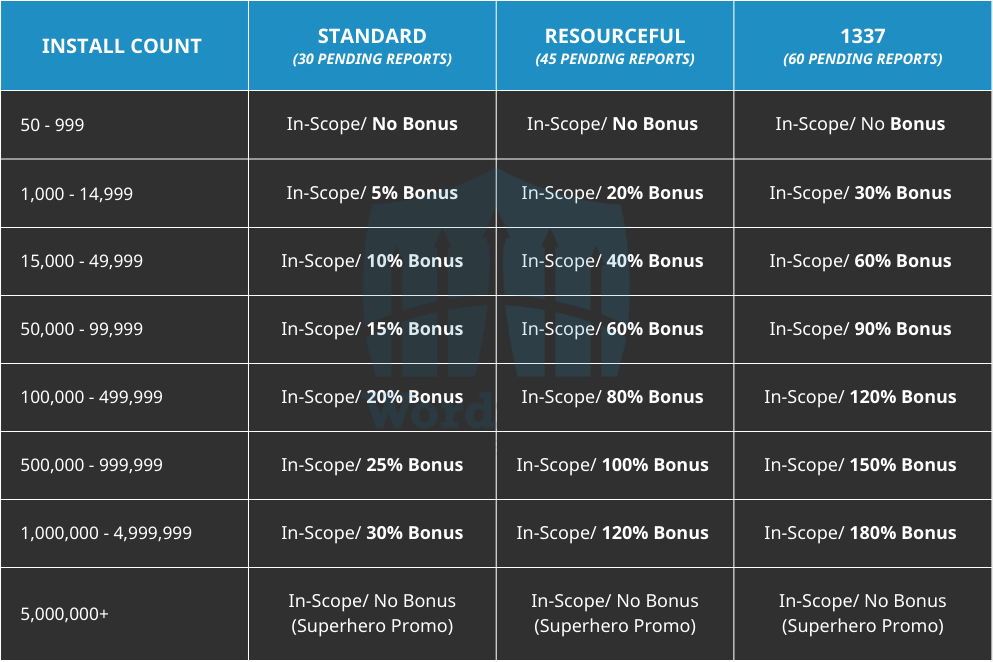993x662 pixels.
Task: Click the 100,000 - 499,999 row label
Action: point(92,397)
